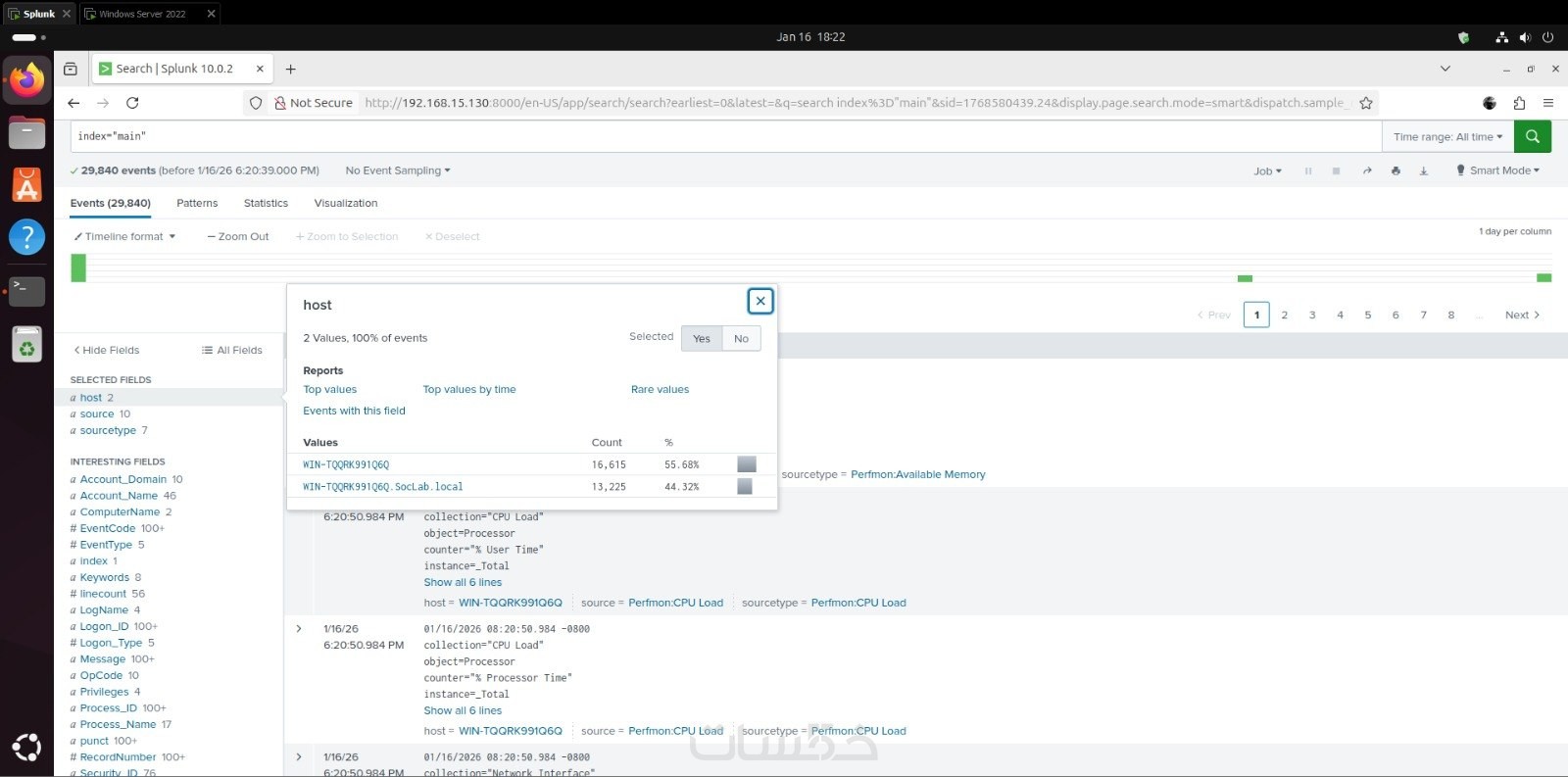Click the Firefox View icon beside the tabs
The image size is (1568, 777).
pyautogui.click(x=71, y=69)
